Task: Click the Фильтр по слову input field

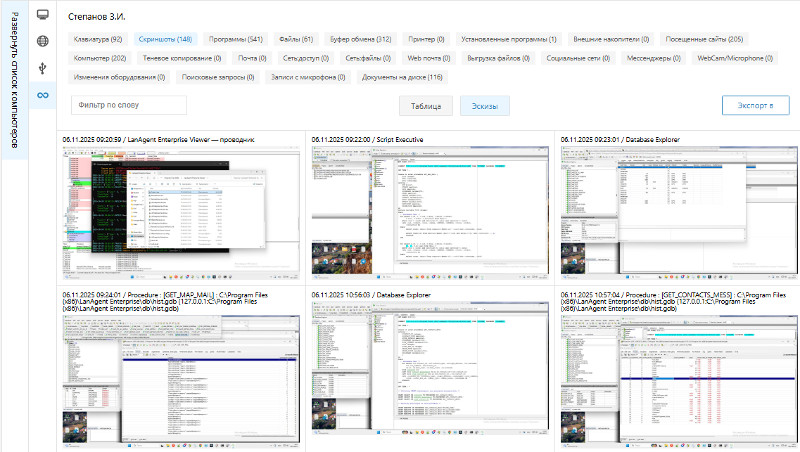Action: point(129,105)
